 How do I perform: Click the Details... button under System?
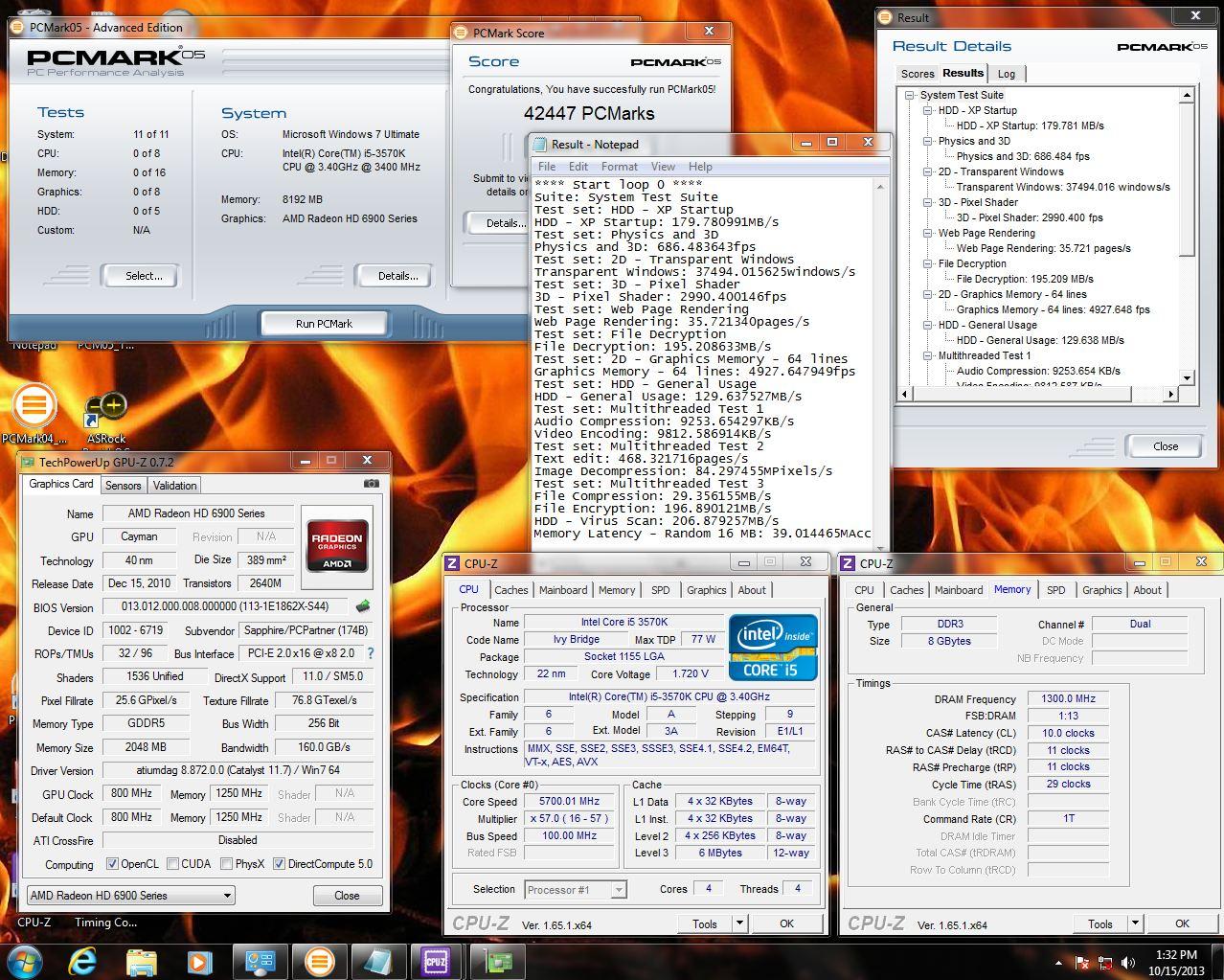(397, 276)
